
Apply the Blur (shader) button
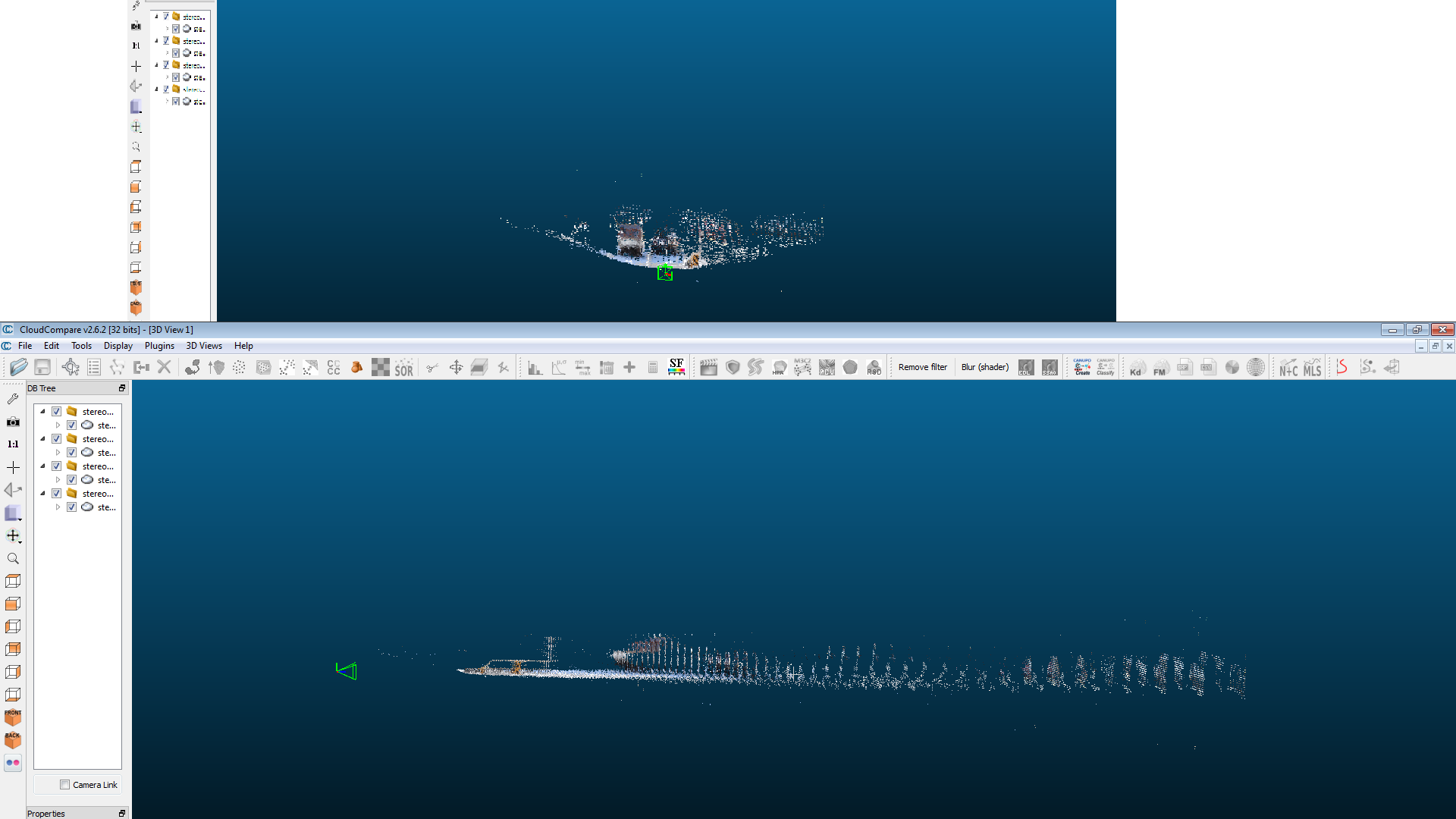click(x=985, y=367)
